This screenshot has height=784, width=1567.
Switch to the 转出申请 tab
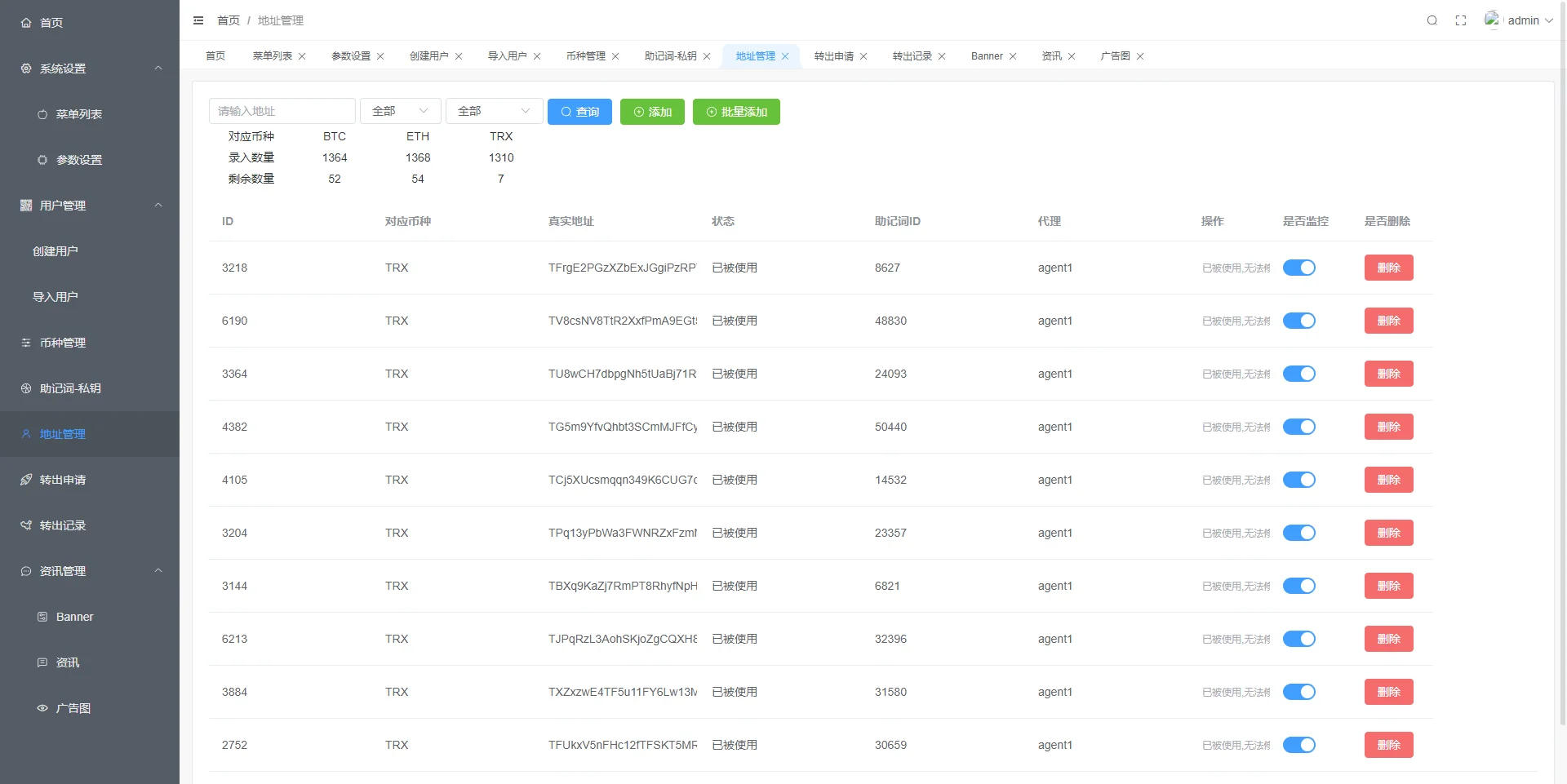point(833,56)
